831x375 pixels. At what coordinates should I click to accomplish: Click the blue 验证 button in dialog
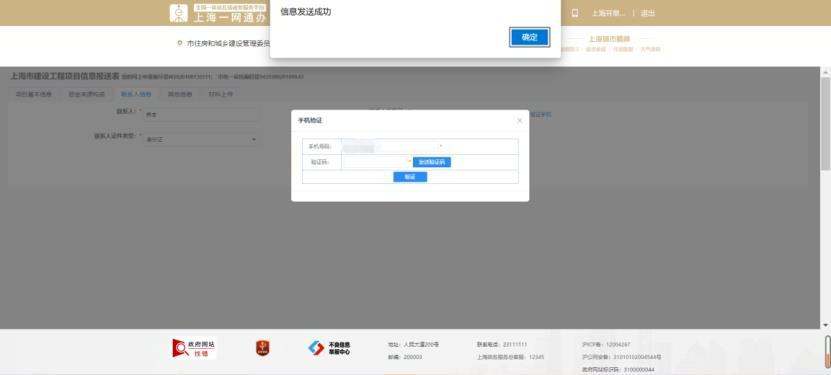[x=410, y=177]
